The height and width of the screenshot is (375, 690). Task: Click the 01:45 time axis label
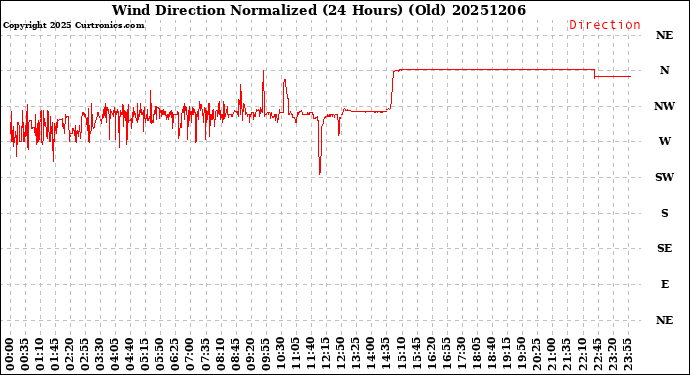coord(55,354)
